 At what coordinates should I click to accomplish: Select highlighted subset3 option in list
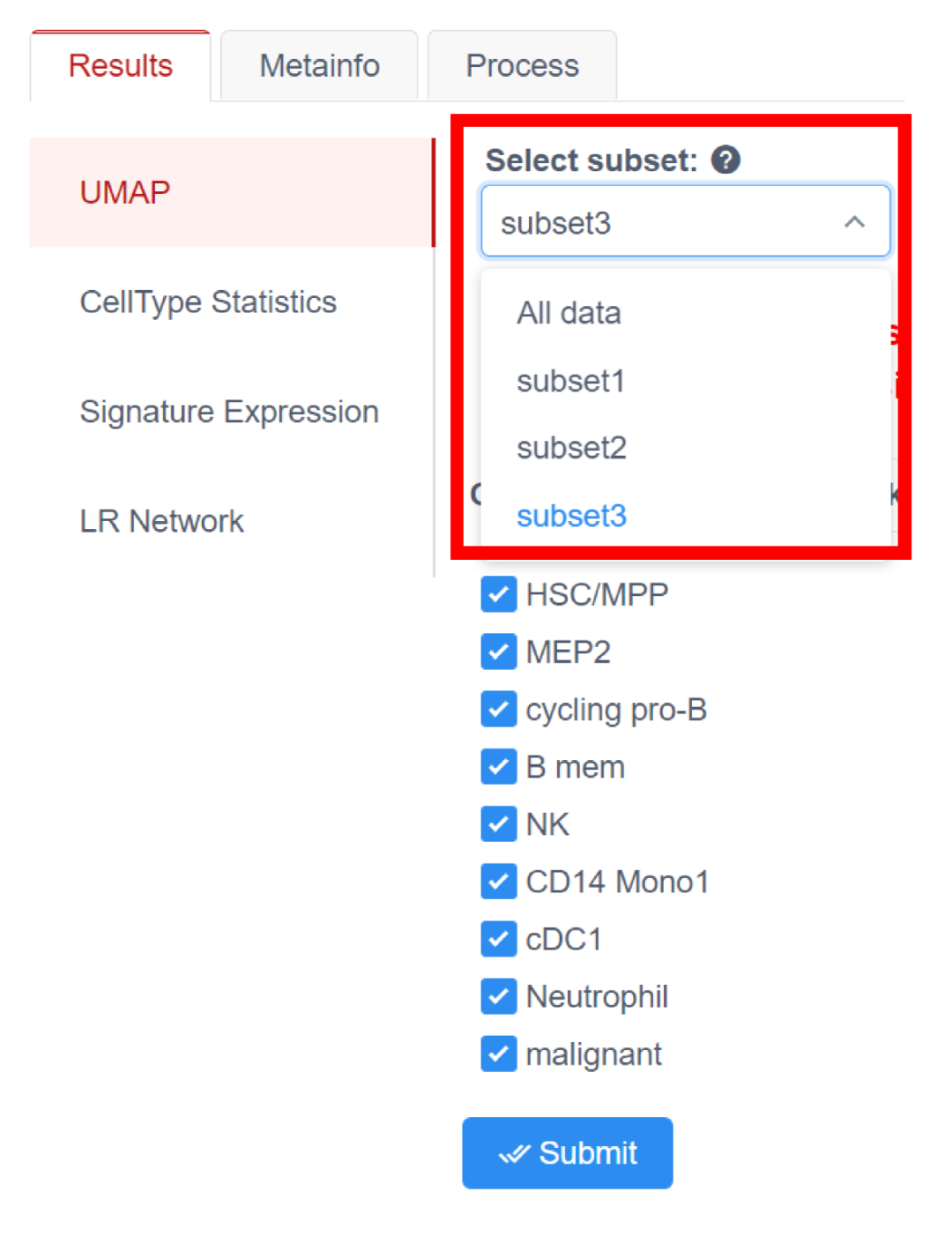coord(571,516)
